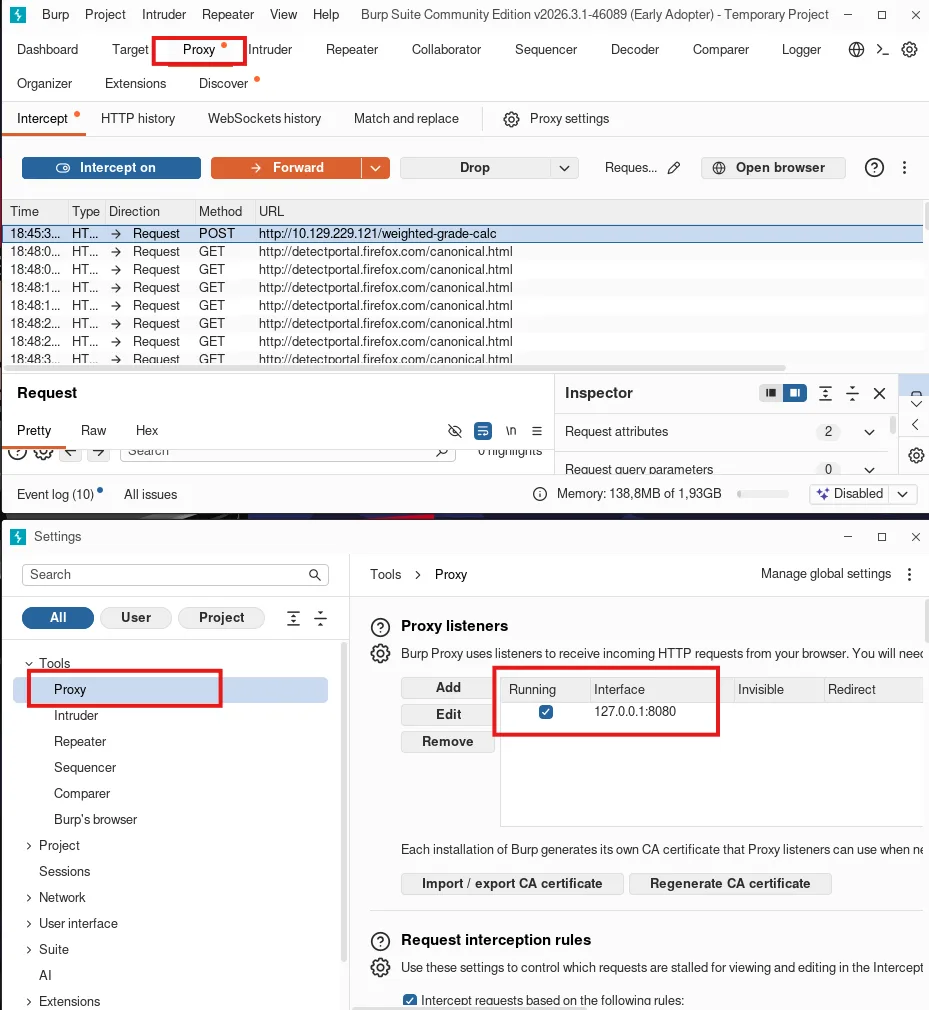The image size is (929, 1010).
Task: Click gear icon under Request interception rules
Action: click(x=380, y=968)
